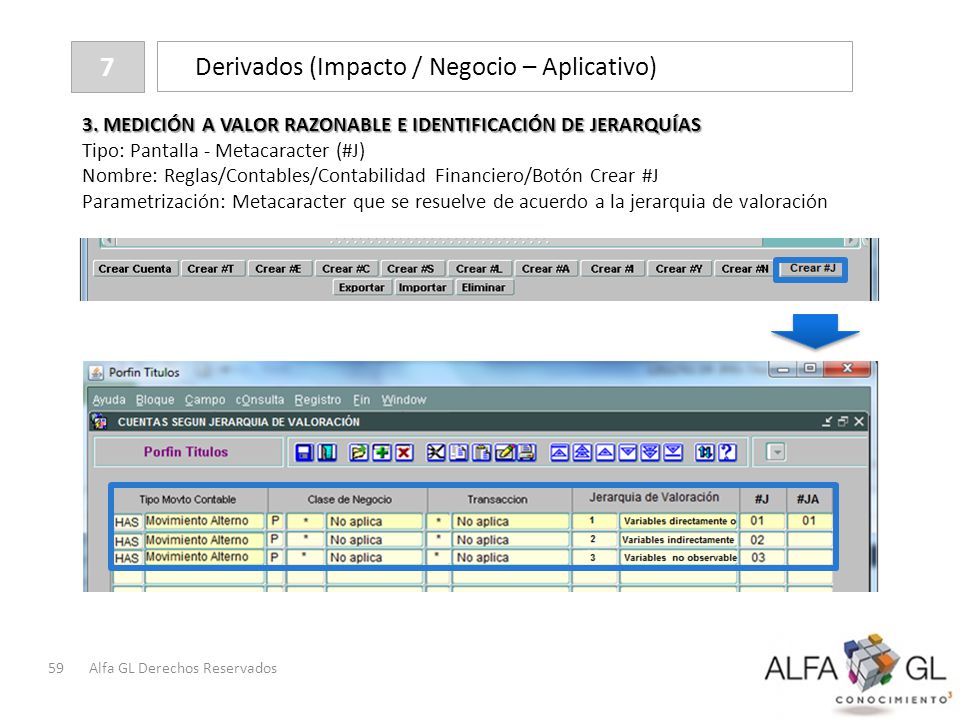
Task: Click the 'HAS' cell in the first row
Action: click(127, 522)
